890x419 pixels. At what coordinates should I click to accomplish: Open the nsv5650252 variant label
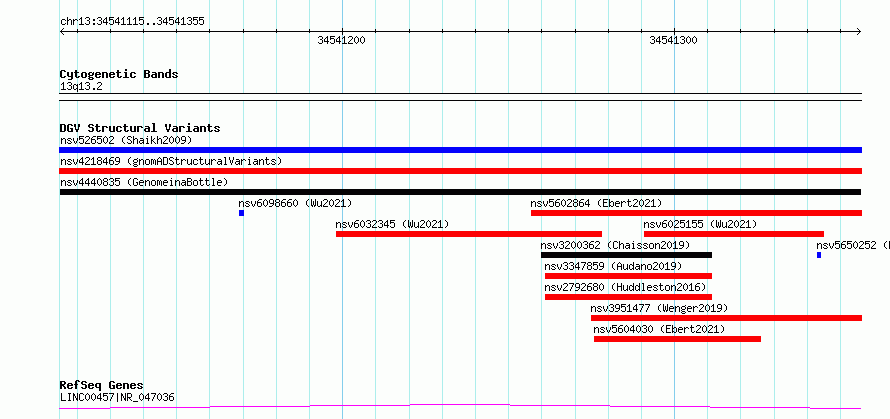pos(853,245)
